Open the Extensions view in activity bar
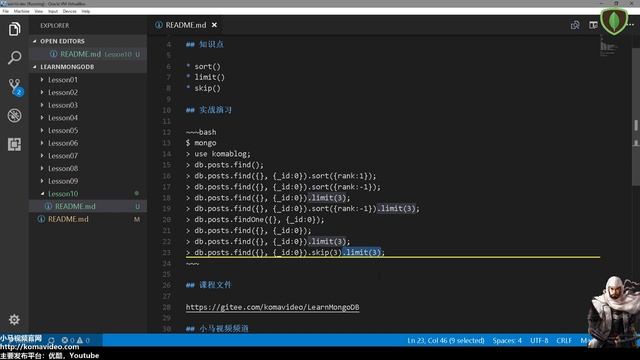 coord(14,144)
